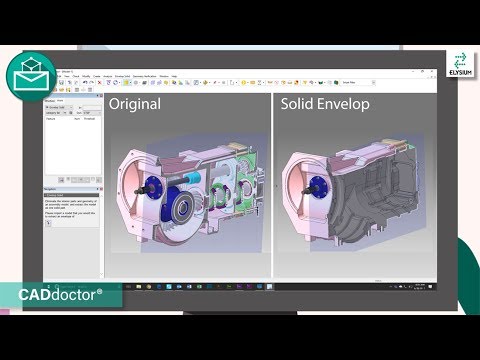Image resolution: width=480 pixels, height=360 pixels.
Task: Click the taskbar clock
Action: coord(419,286)
